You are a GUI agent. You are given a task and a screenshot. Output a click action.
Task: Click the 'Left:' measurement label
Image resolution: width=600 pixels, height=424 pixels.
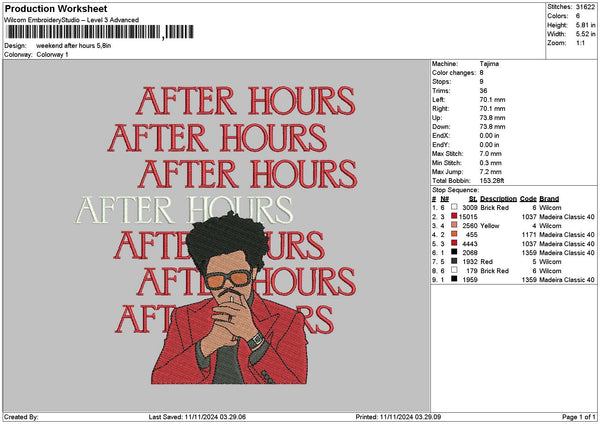[x=438, y=100]
